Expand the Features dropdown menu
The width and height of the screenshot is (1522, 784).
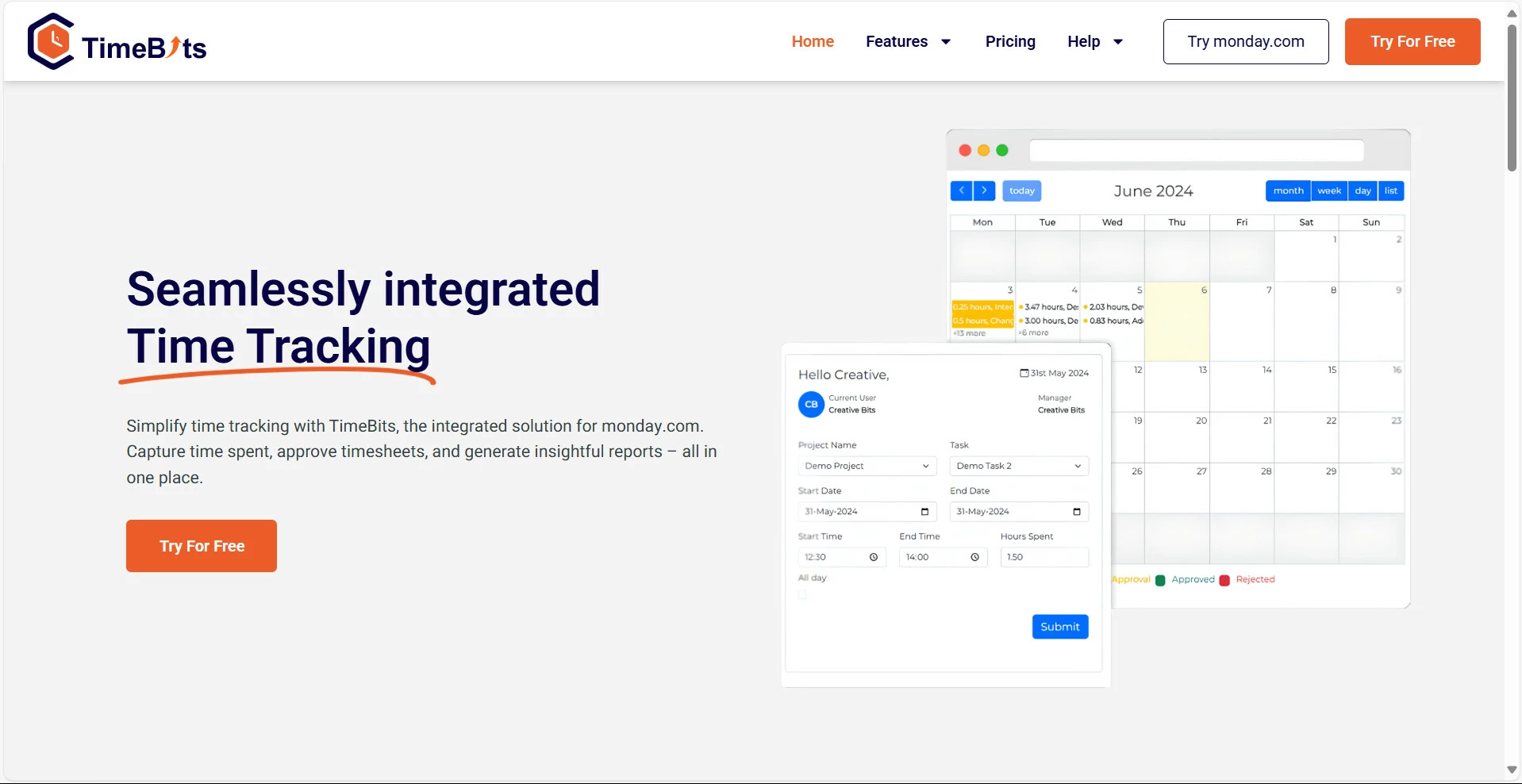[909, 41]
